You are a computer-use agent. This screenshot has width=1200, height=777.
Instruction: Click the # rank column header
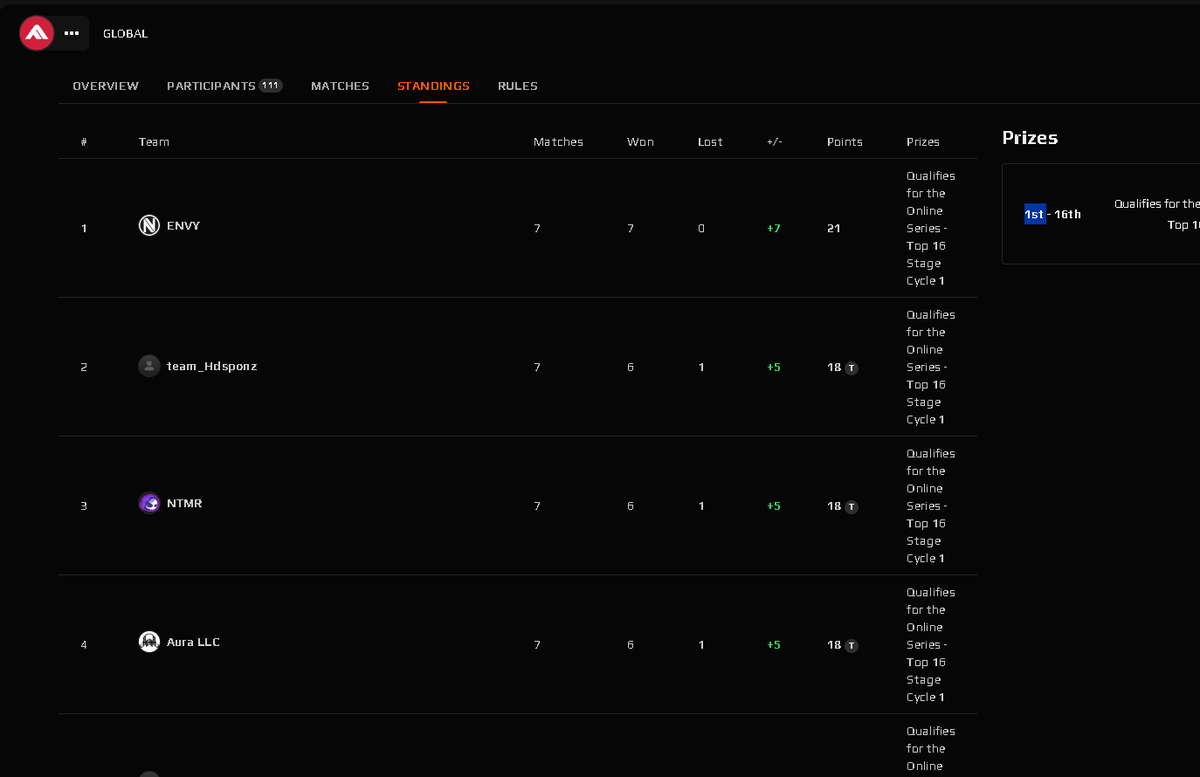84,142
